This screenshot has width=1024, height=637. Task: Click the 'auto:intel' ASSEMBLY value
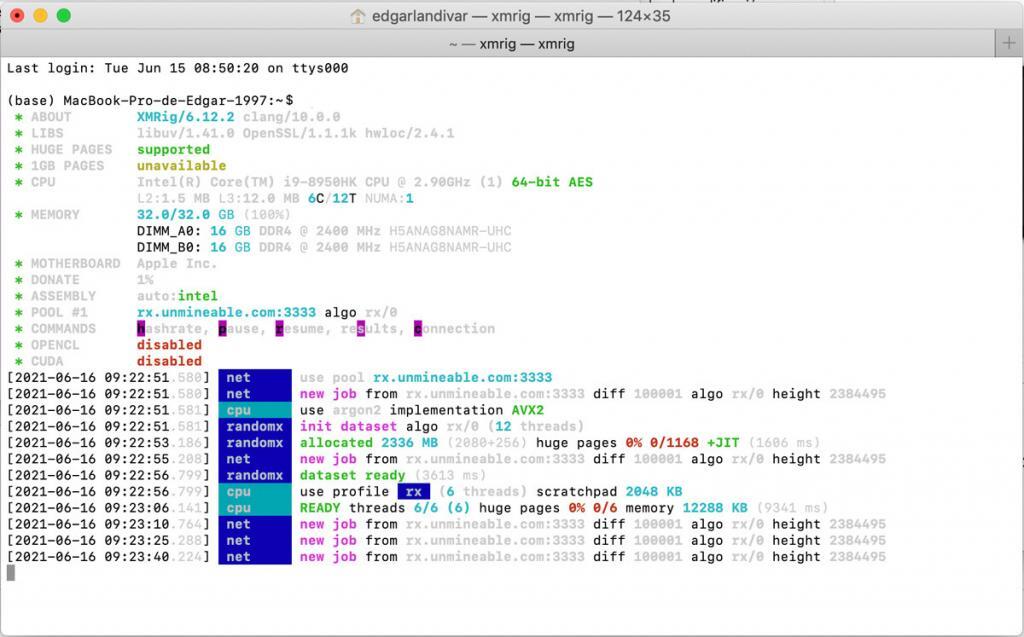177,297
